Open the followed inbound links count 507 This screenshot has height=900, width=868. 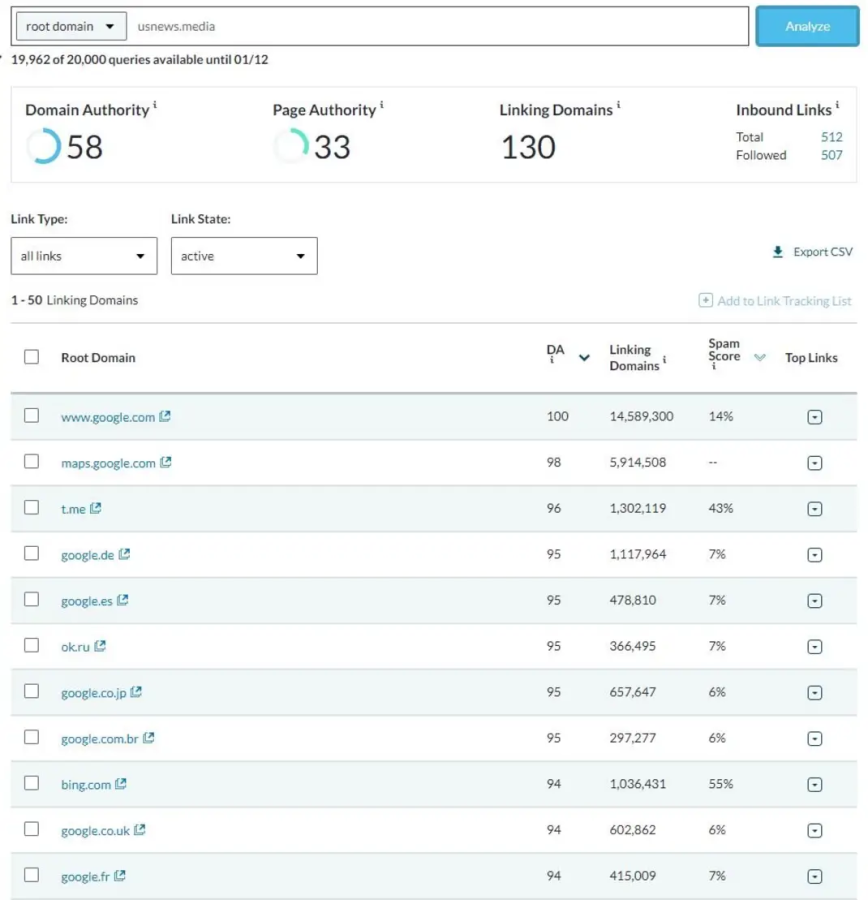click(831, 155)
